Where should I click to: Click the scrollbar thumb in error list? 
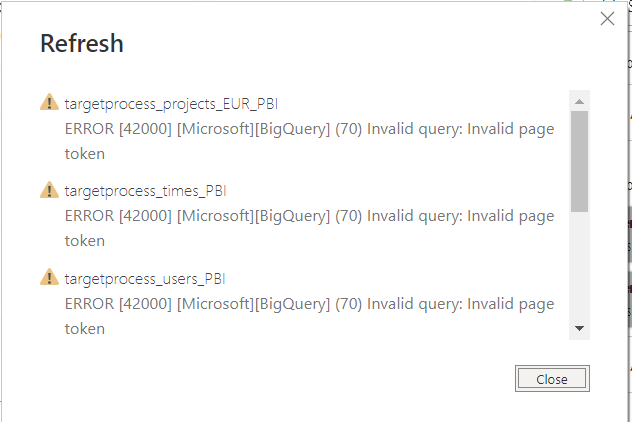(x=579, y=161)
